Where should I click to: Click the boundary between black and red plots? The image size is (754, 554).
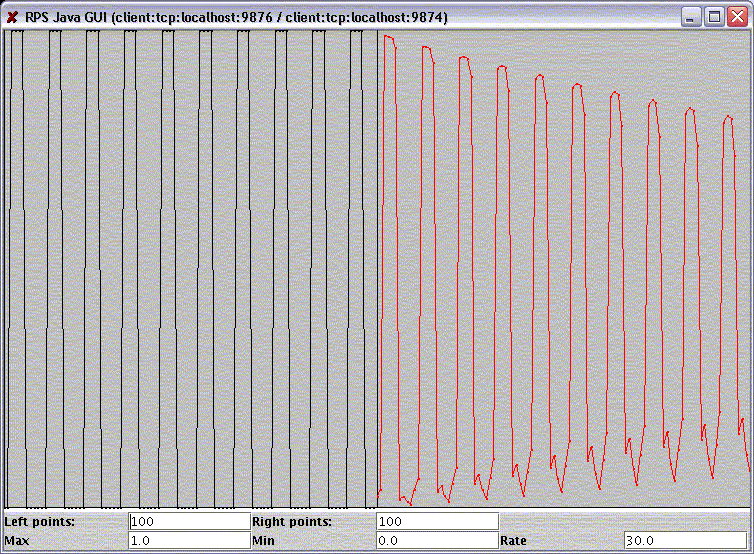pos(377,270)
